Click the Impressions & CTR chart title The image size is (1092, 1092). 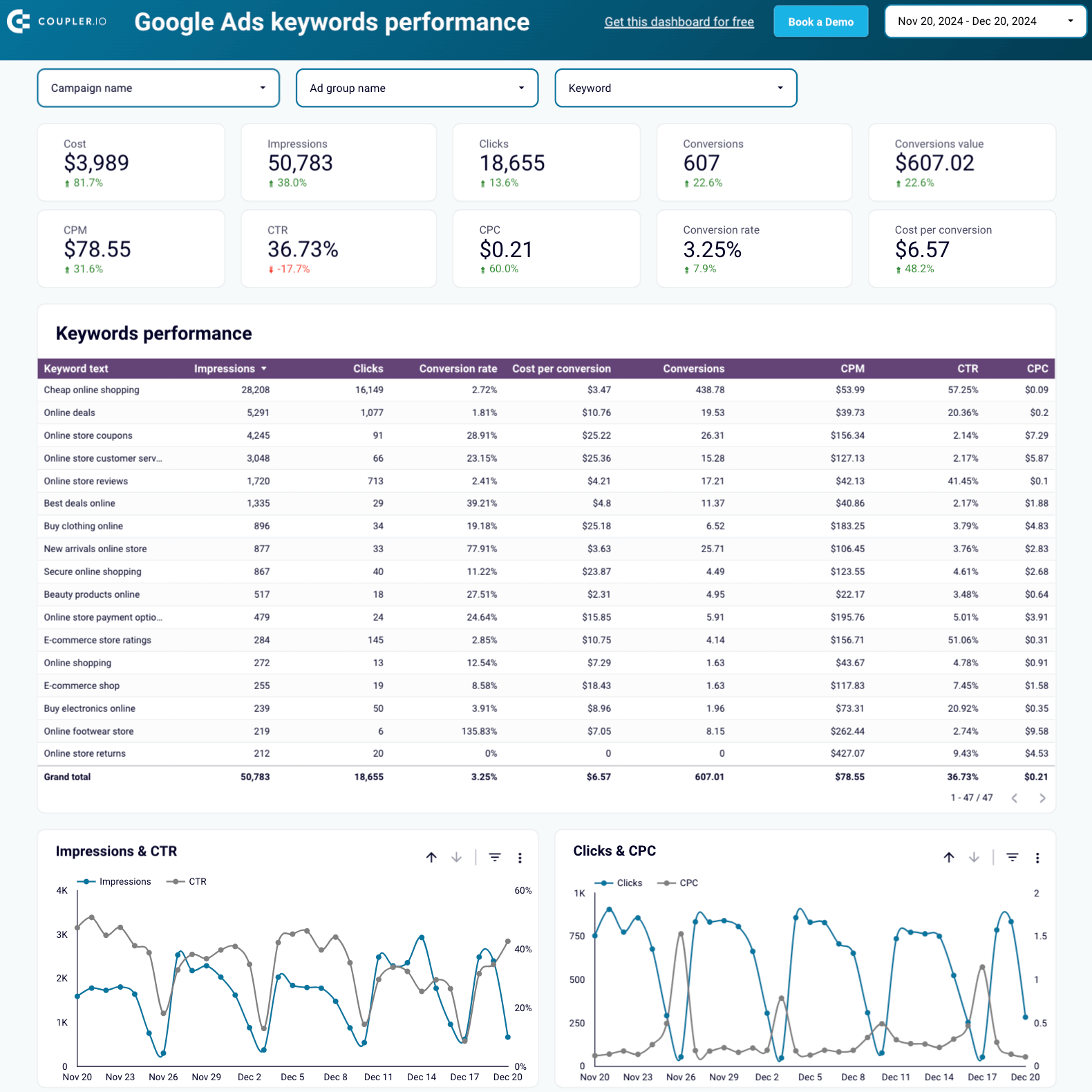[x=116, y=851]
